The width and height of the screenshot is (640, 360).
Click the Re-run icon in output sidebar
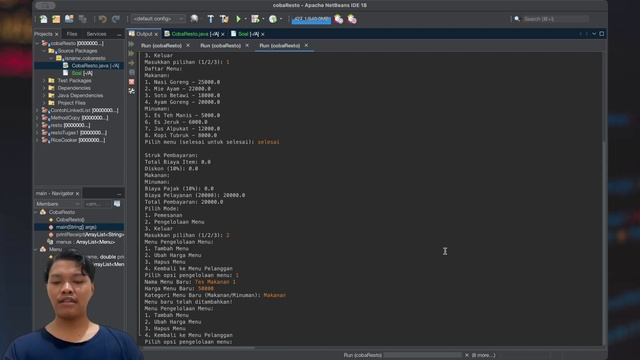[131, 44]
